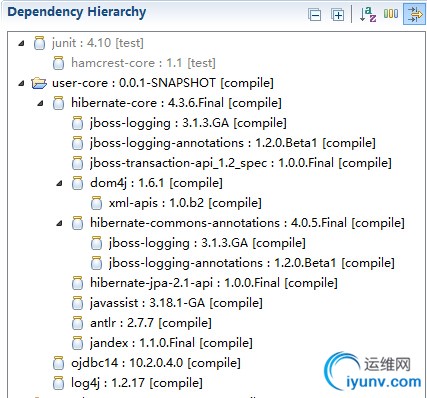The image size is (427, 398).
Task: Collapse the hibernate-core 4.3.6.Final node
Action: pyautogui.click(x=41, y=103)
